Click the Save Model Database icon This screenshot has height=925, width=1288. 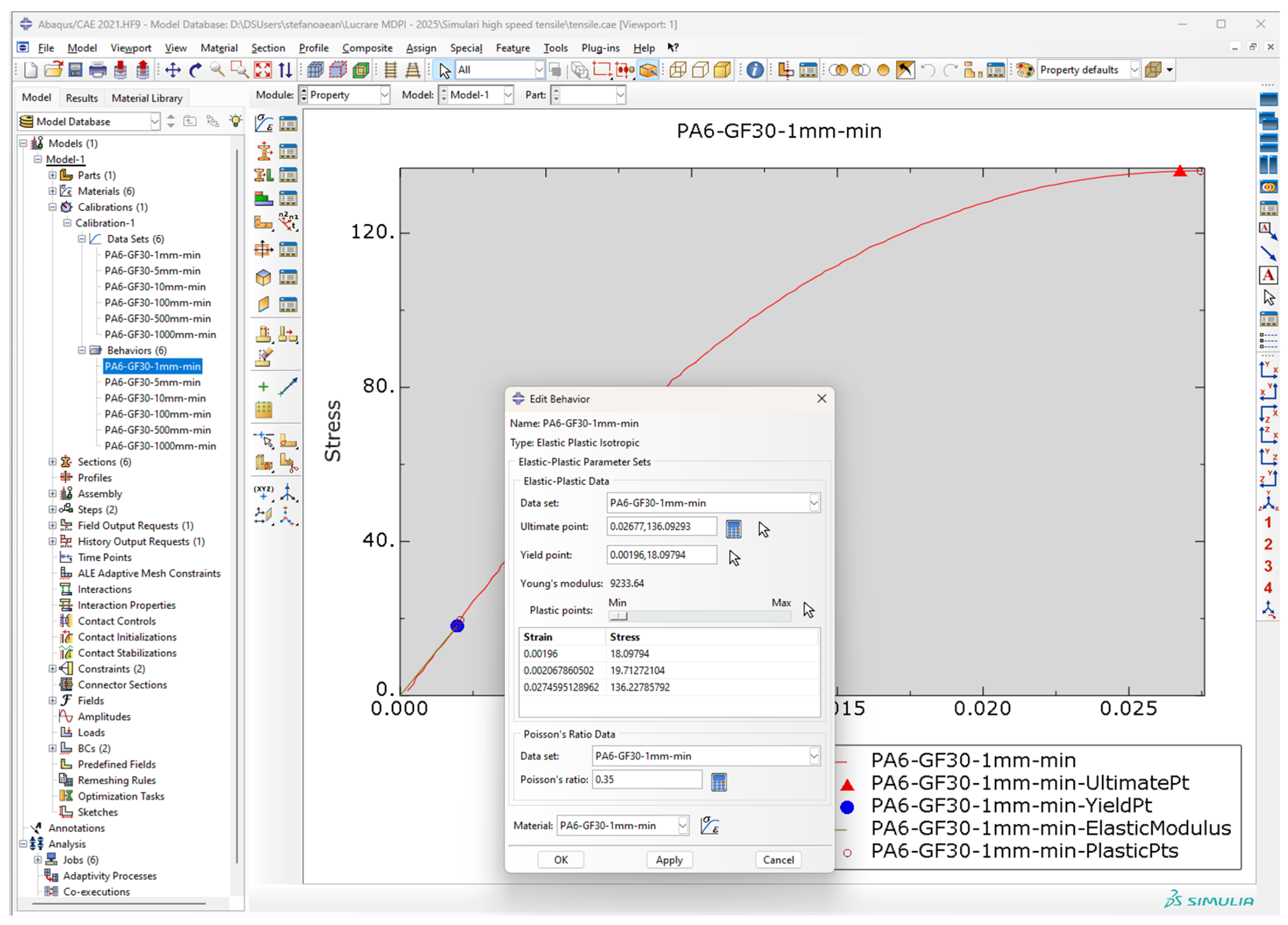click(x=75, y=70)
